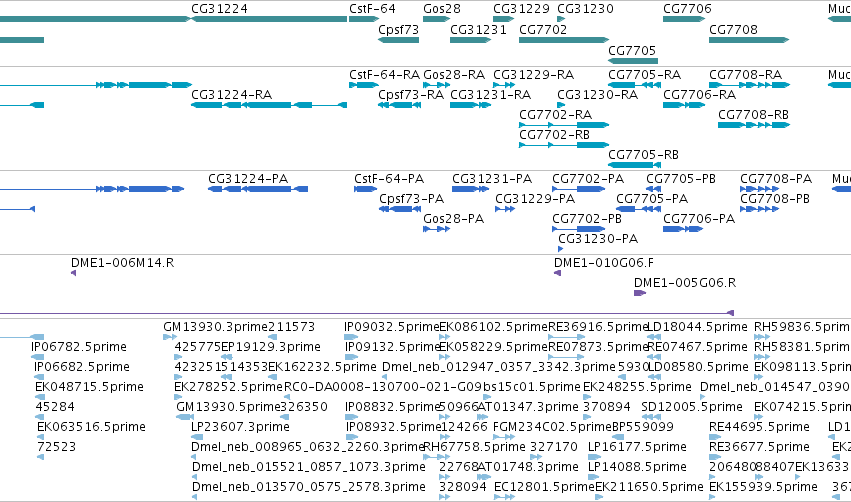Click the LD18044.5prime EST label

coord(697,327)
